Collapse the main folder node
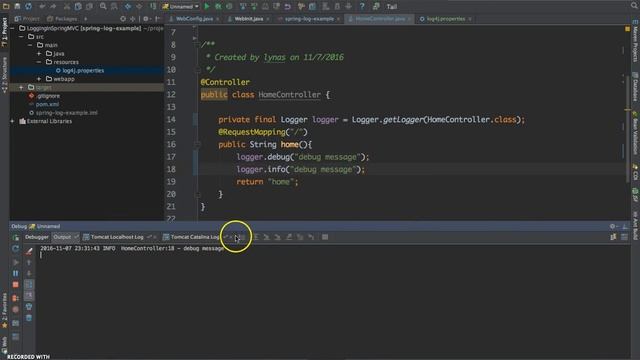 [30, 45]
